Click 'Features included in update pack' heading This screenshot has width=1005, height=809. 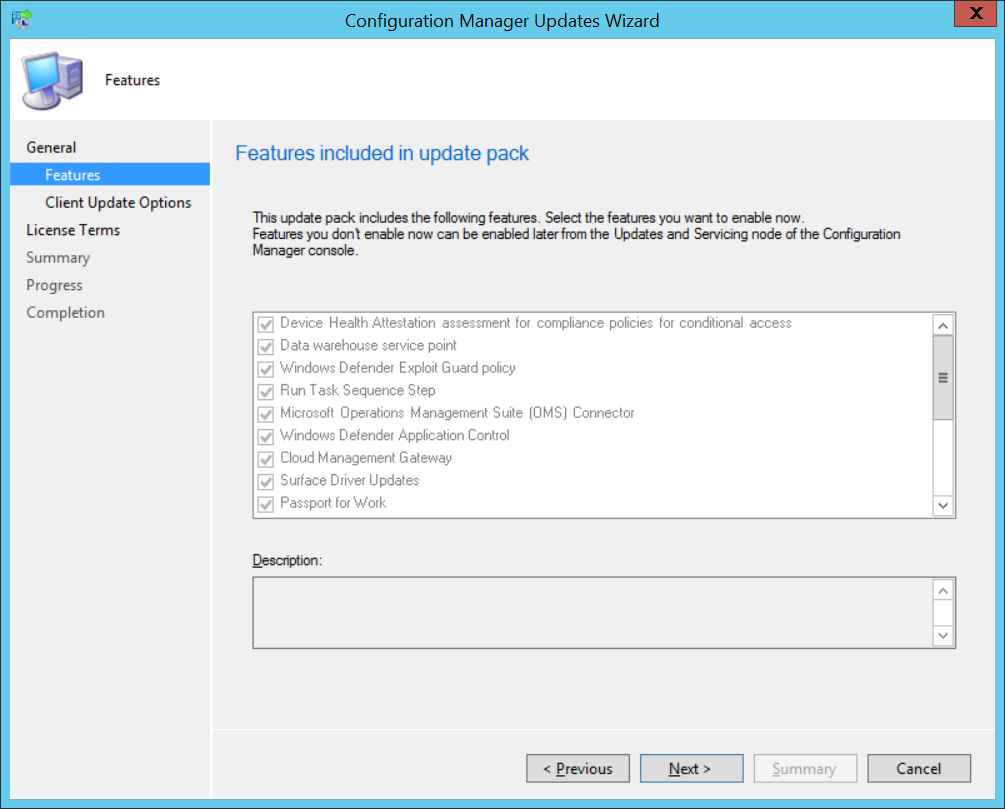pos(382,153)
